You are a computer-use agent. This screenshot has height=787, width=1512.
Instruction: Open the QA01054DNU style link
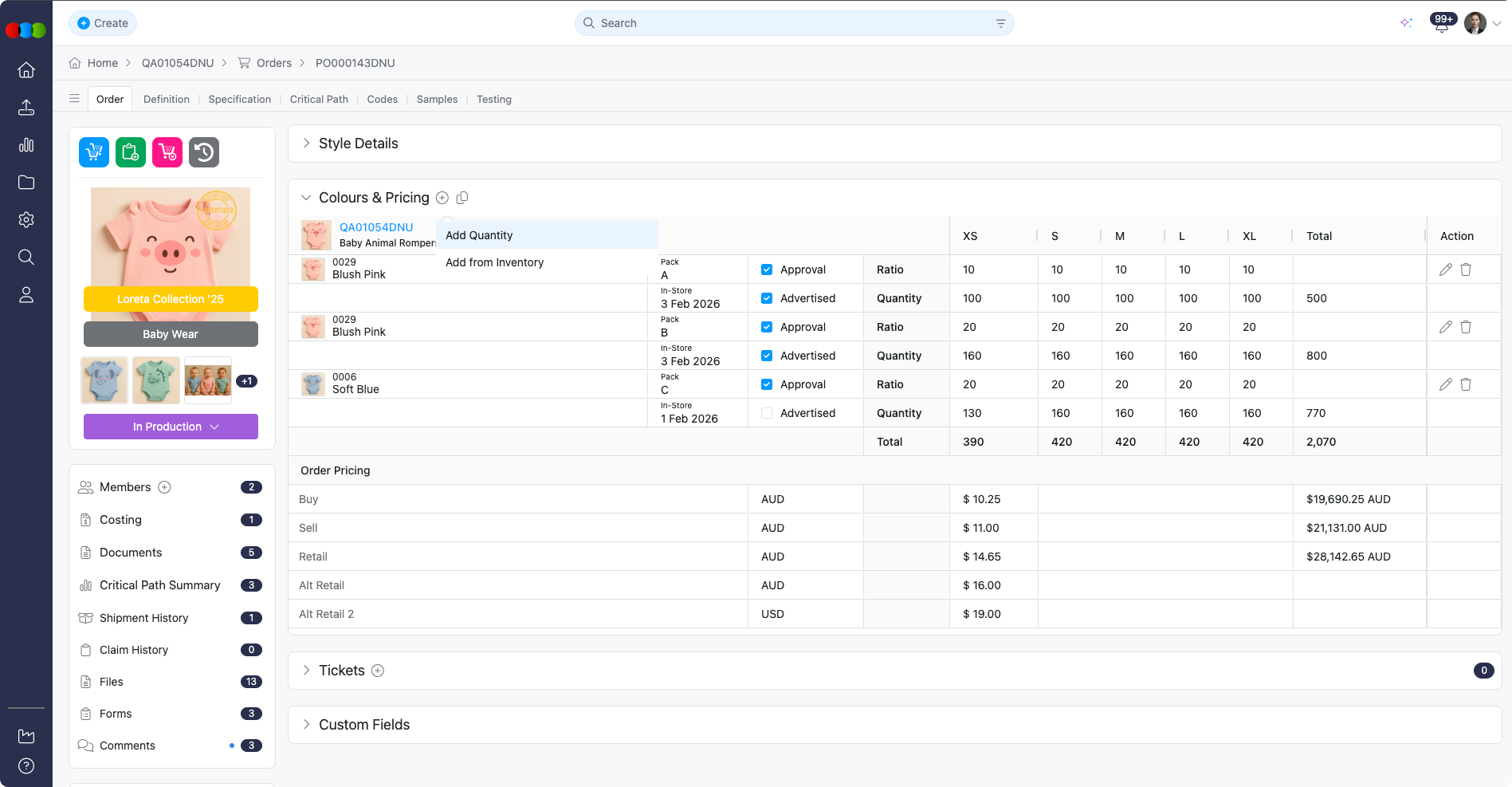(376, 227)
